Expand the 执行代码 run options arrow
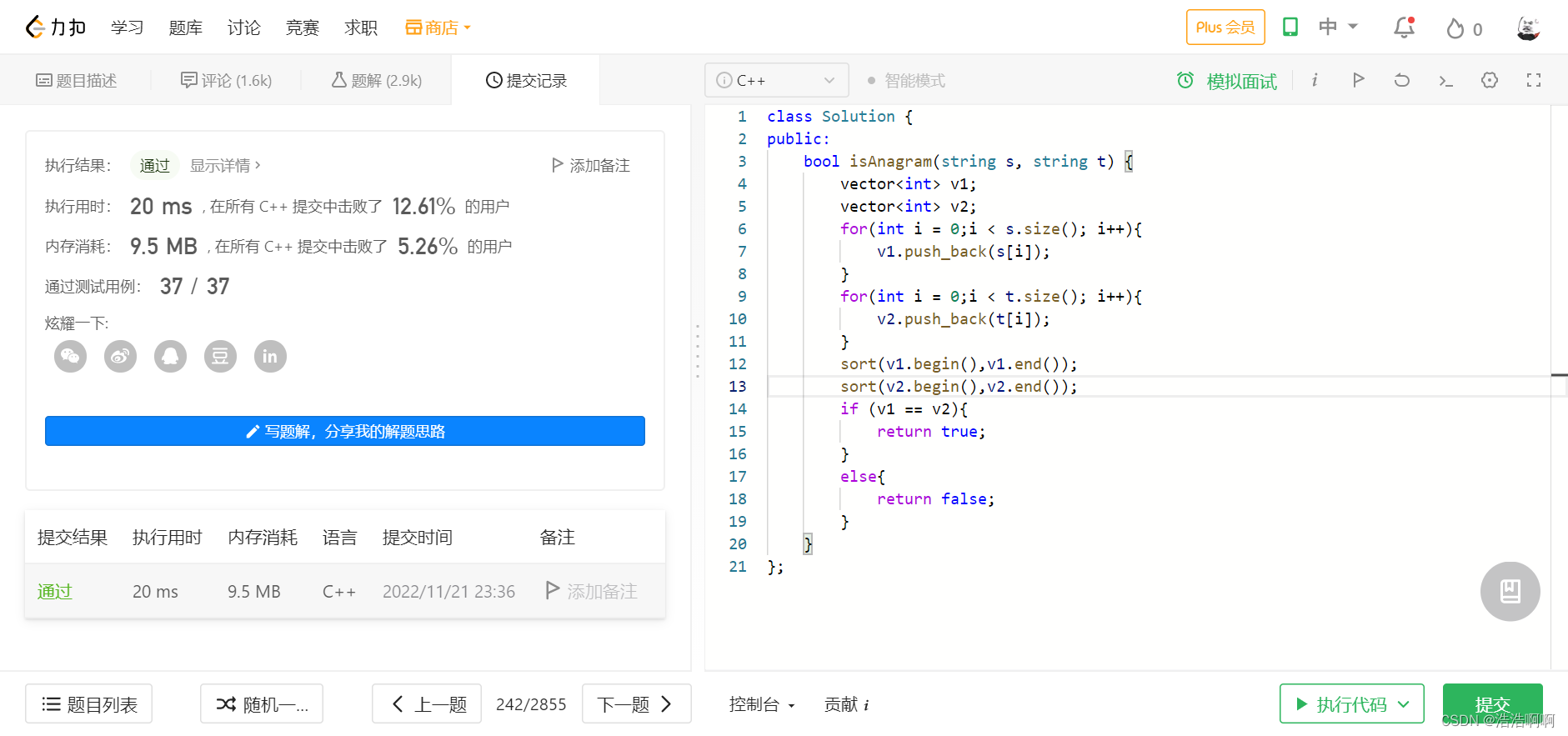This screenshot has height=736, width=1568. (1405, 704)
